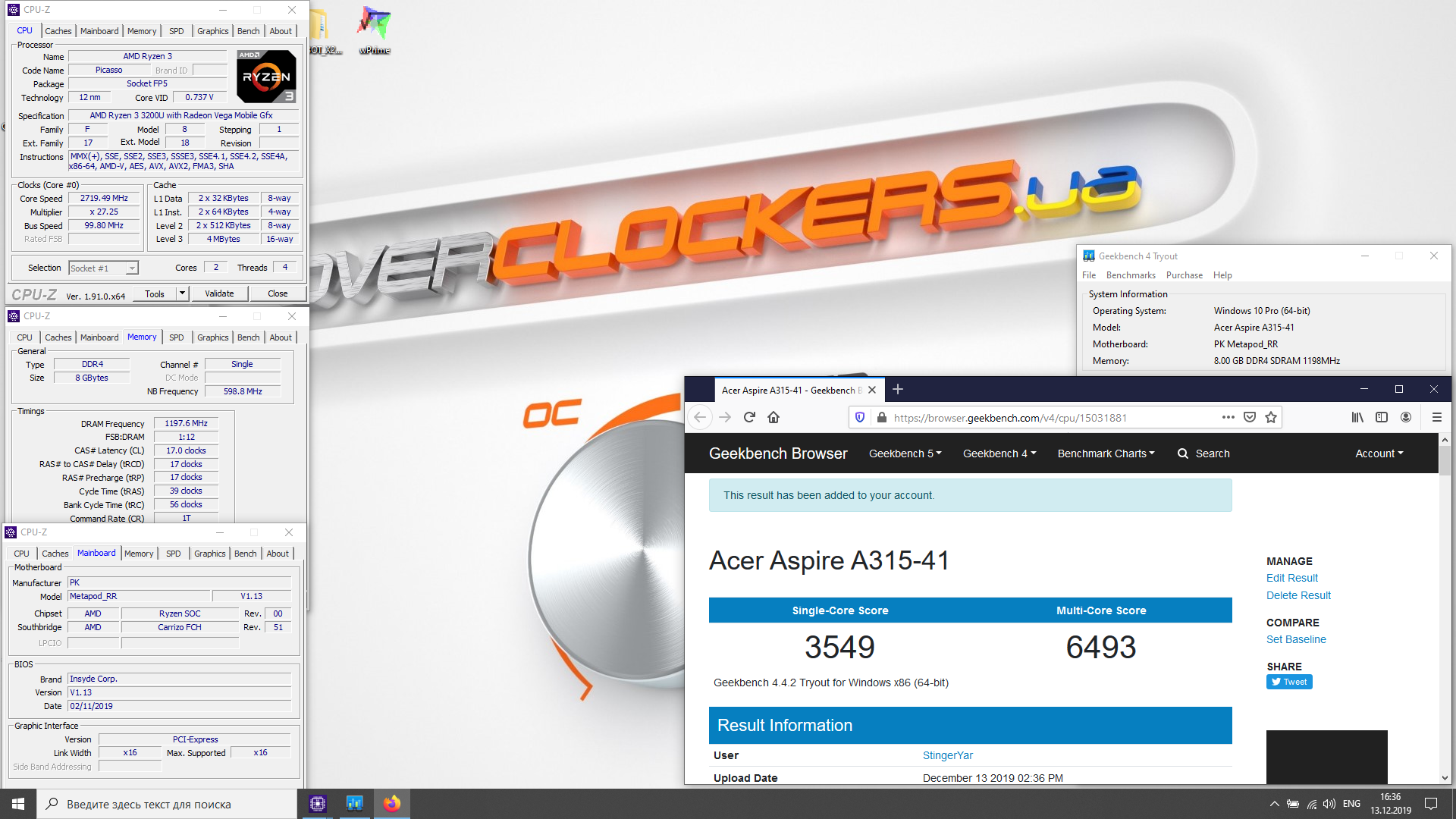This screenshot has width=1456, height=819.
Task: Click the Geekbench Browser logo link
Action: pos(778,453)
